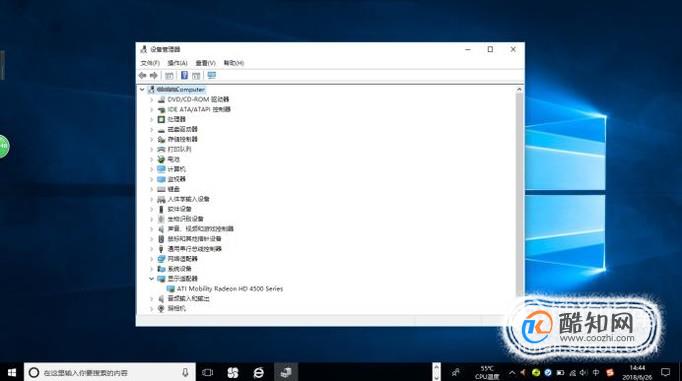Expand the 音频输入和输出 node
The width and height of the screenshot is (682, 381).
pyautogui.click(x=152, y=299)
